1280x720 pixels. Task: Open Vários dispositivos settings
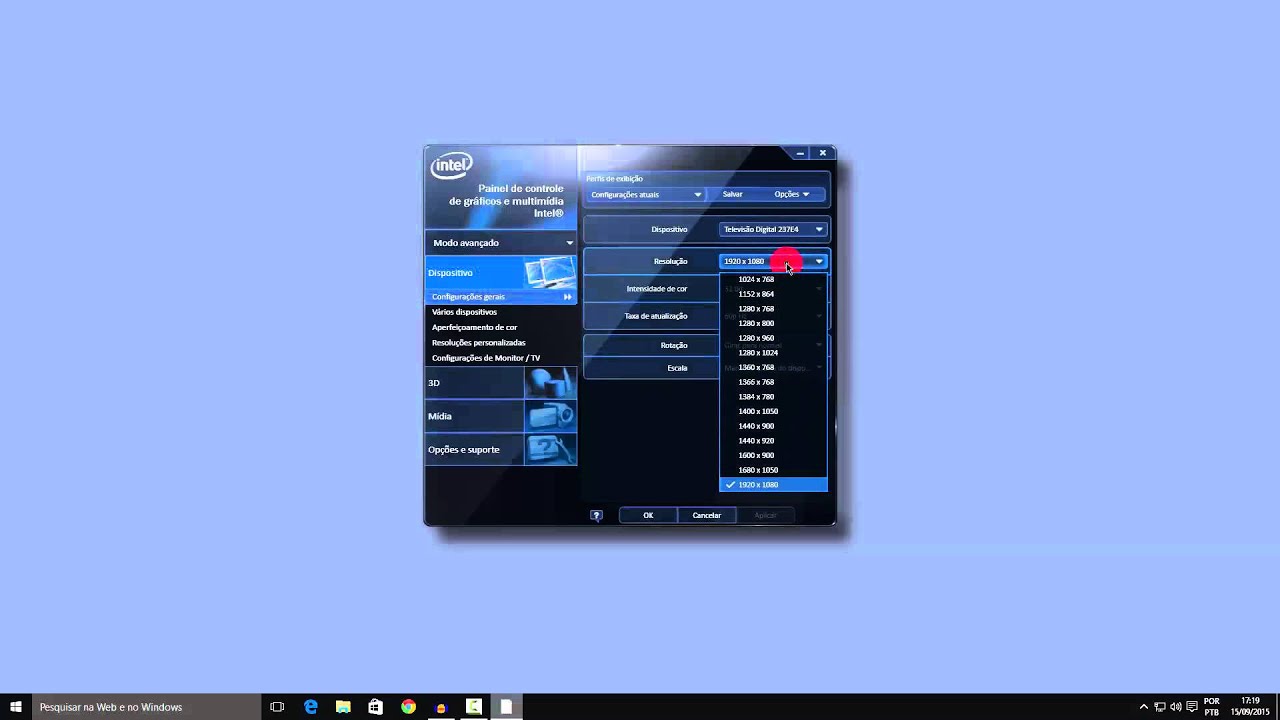pos(464,312)
